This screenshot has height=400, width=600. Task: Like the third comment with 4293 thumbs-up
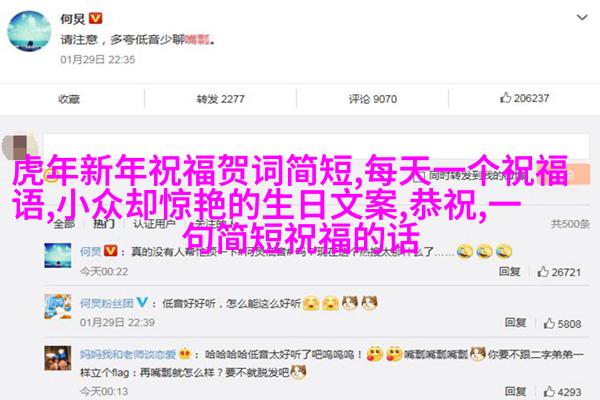click(562, 392)
